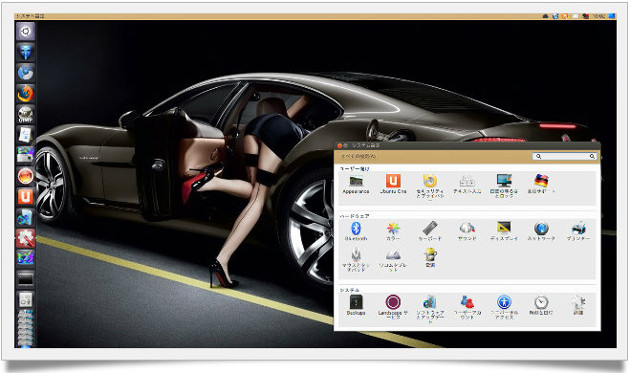Open Landscape Service settings
630x373 pixels.
(393, 307)
